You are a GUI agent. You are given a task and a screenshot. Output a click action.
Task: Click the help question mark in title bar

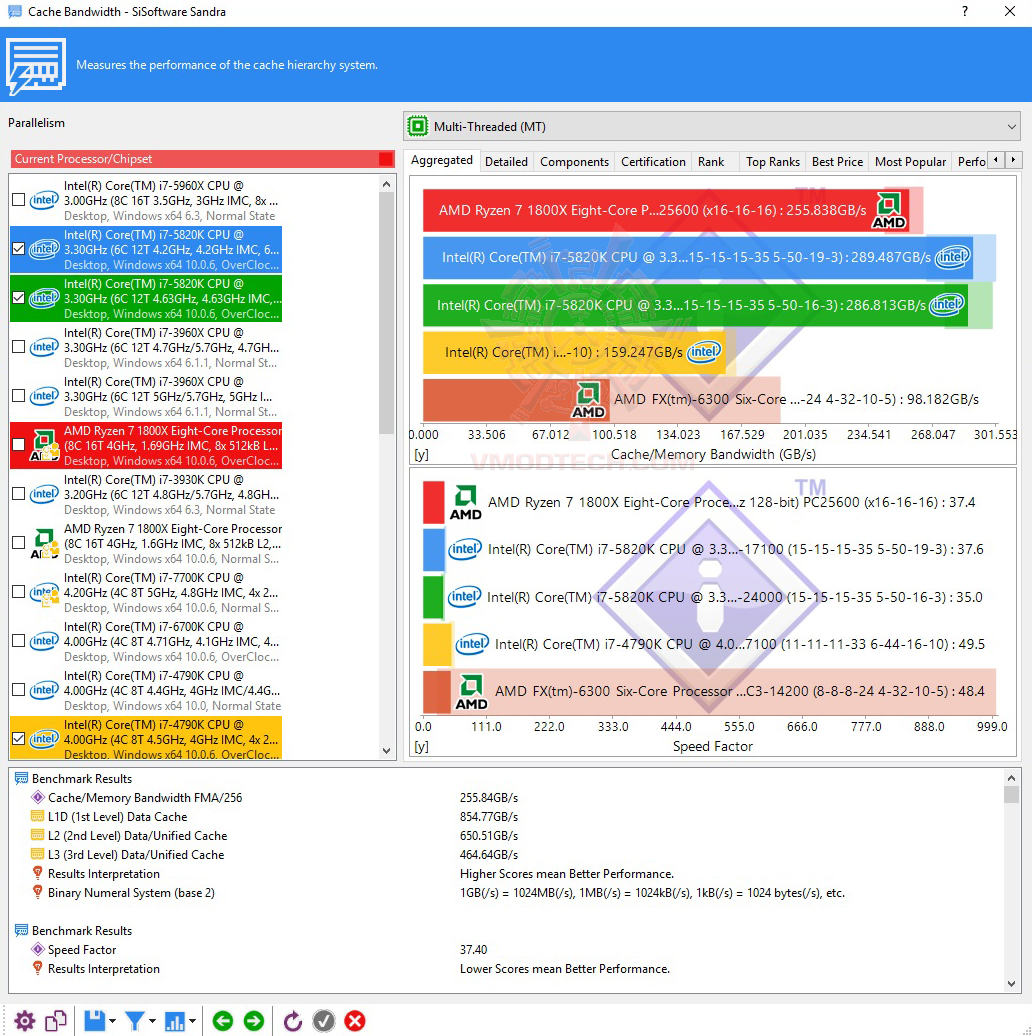(x=965, y=11)
